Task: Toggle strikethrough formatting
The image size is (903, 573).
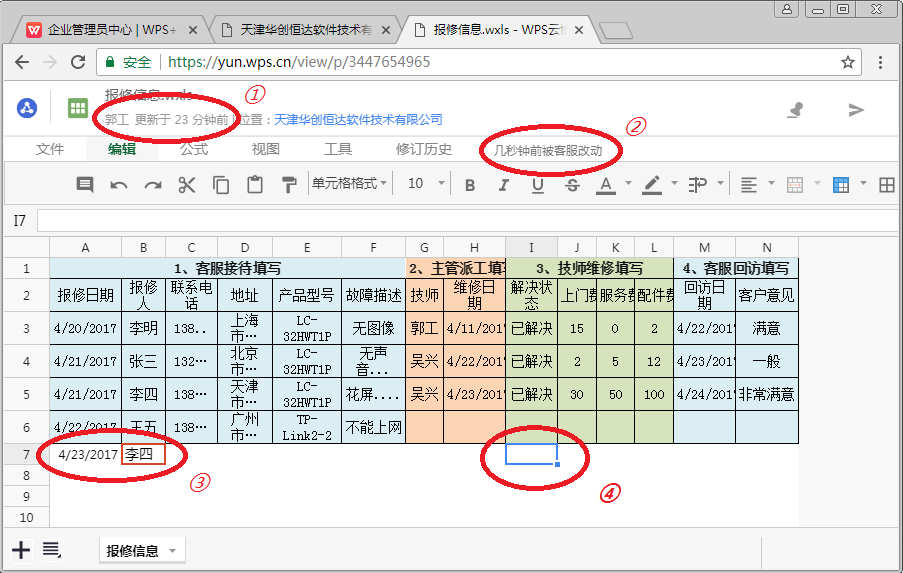Action: pos(572,185)
